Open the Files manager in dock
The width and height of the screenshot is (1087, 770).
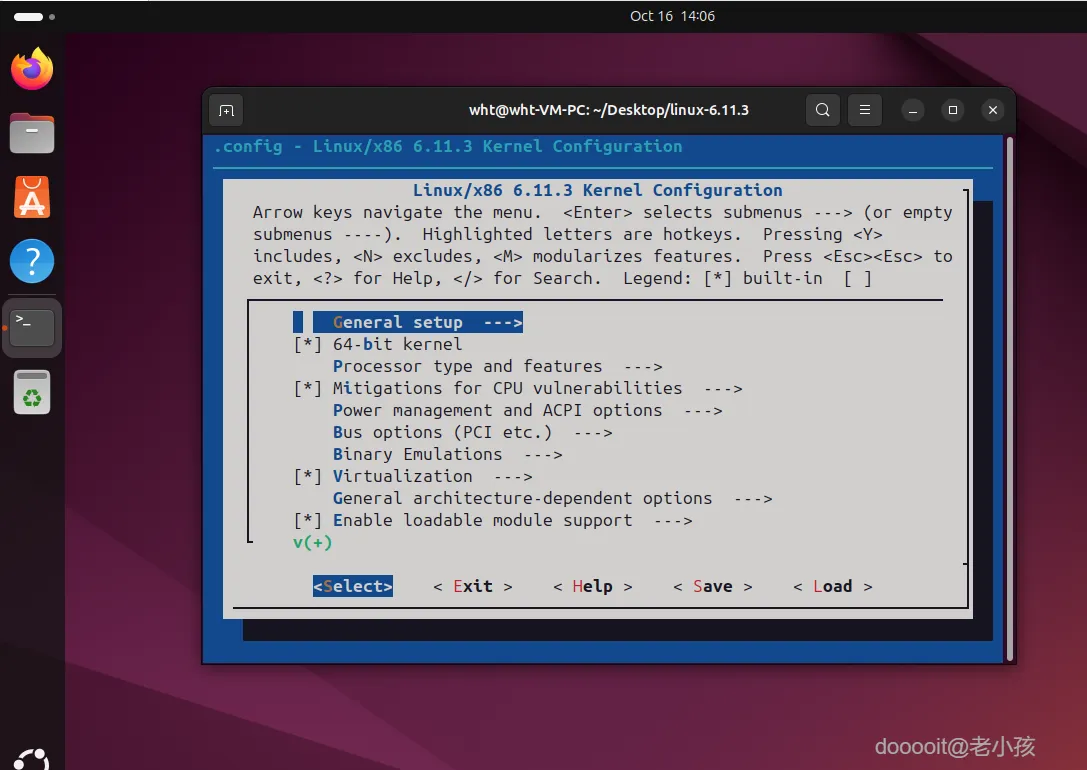coord(32,133)
